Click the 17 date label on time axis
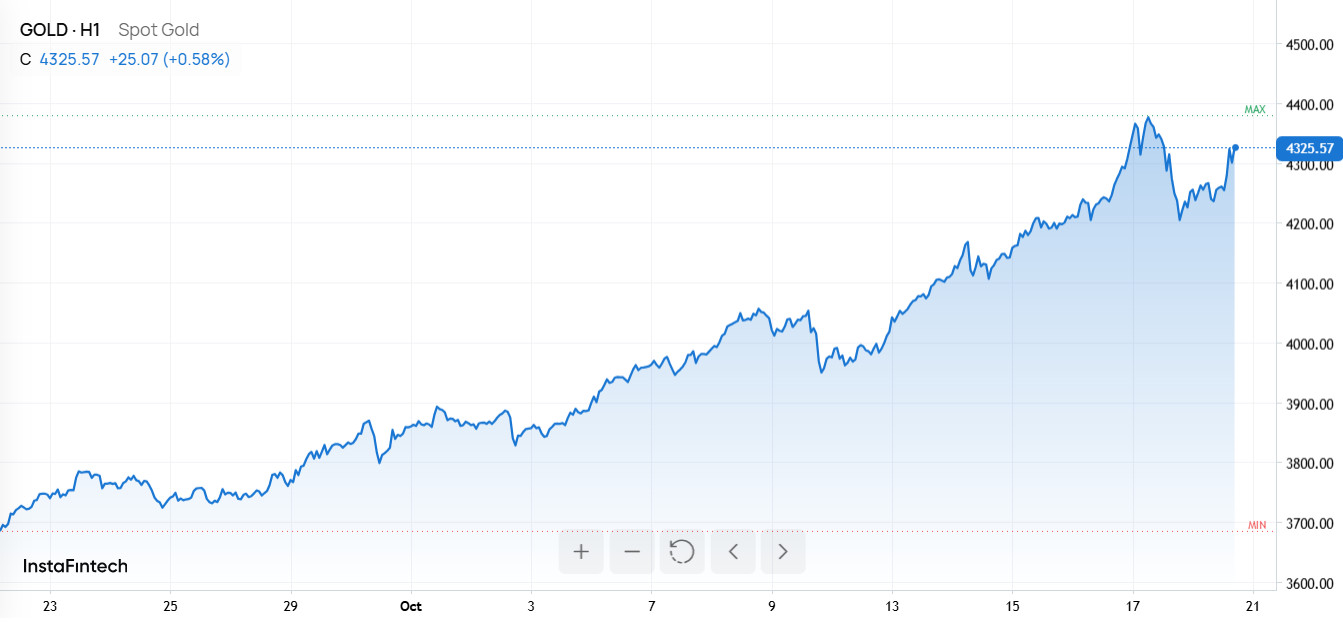1343x637 pixels. pos(1133,606)
